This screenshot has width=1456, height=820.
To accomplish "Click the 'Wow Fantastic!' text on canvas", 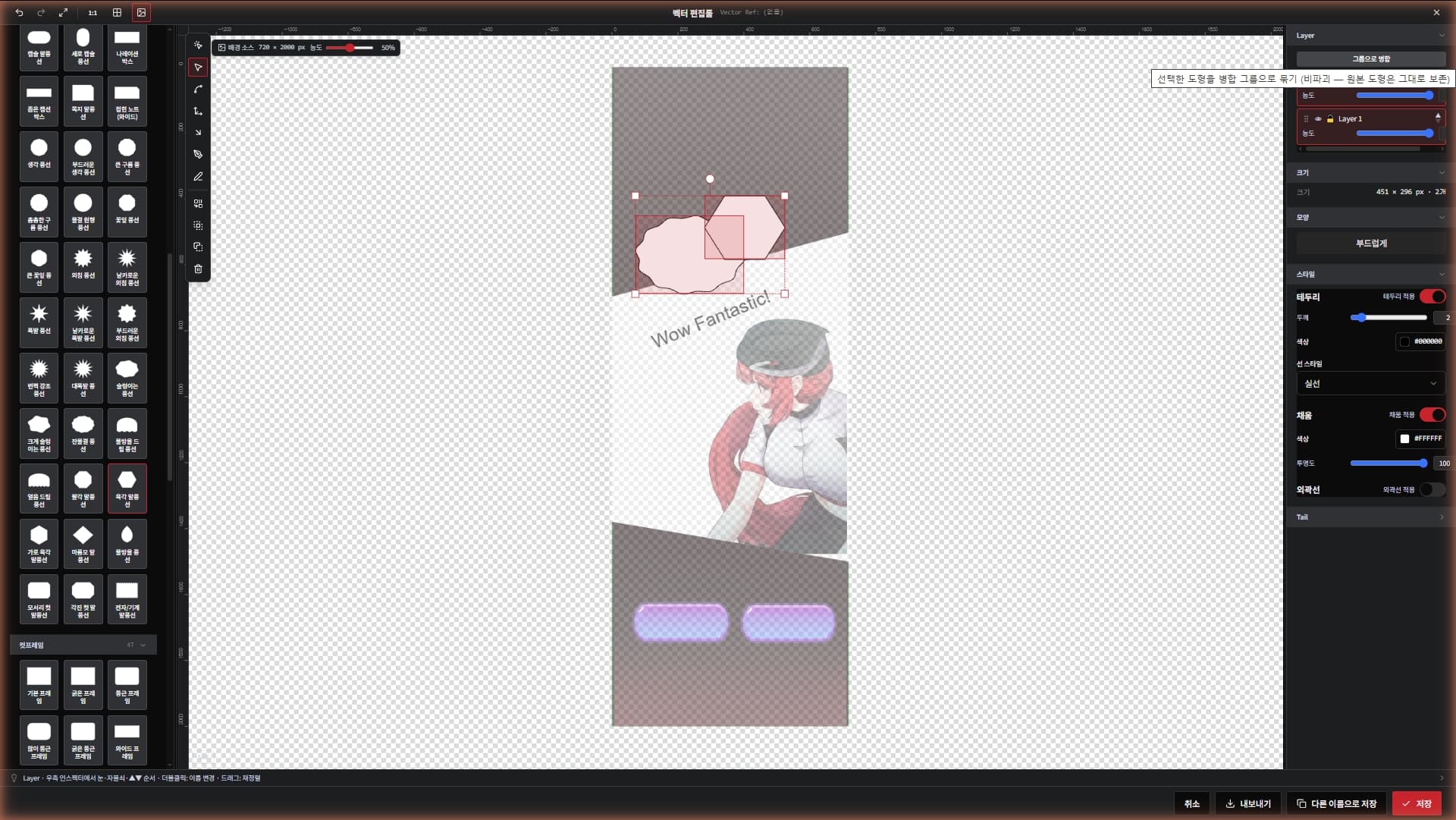I will pyautogui.click(x=710, y=319).
